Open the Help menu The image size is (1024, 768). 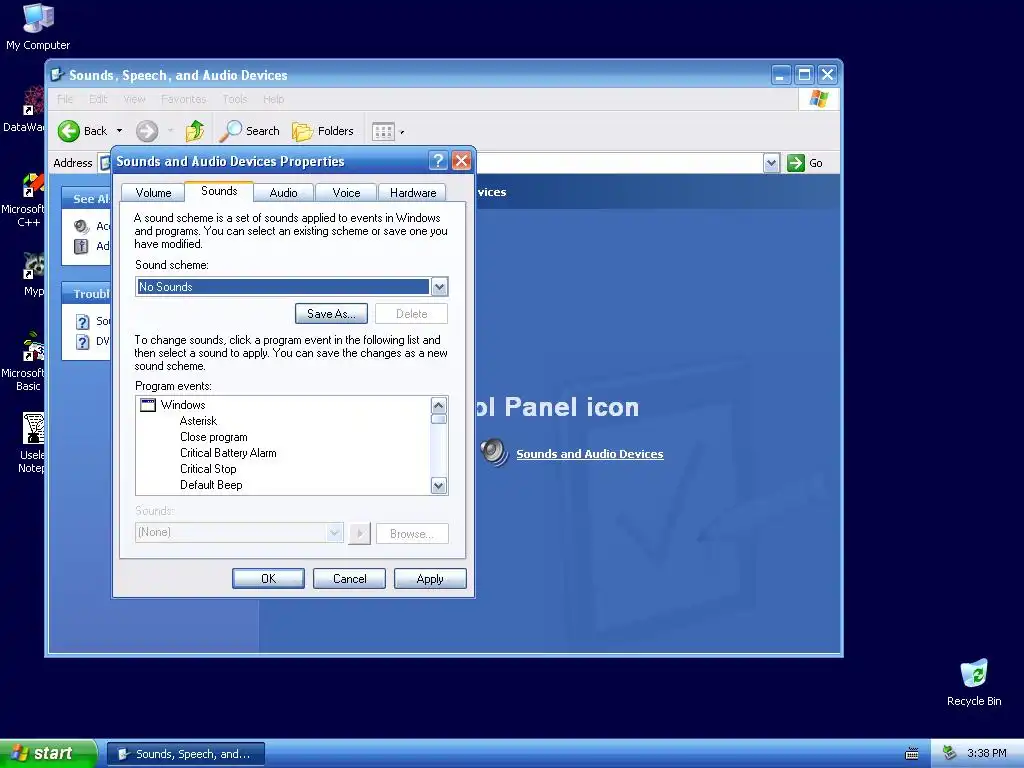coord(274,99)
